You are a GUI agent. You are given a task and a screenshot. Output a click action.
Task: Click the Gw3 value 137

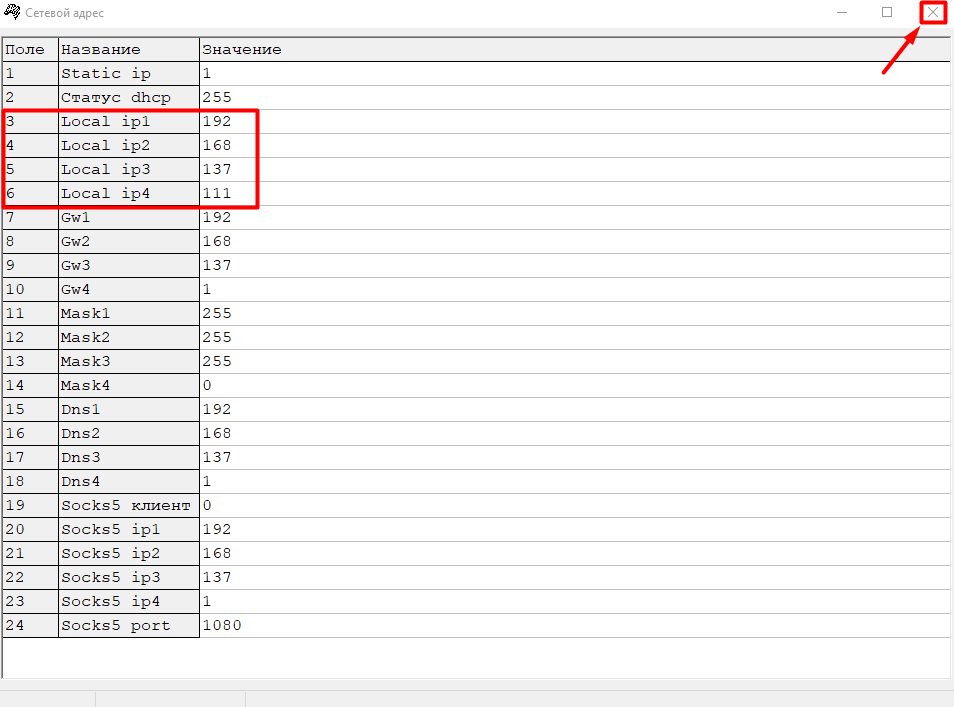[x=575, y=266]
